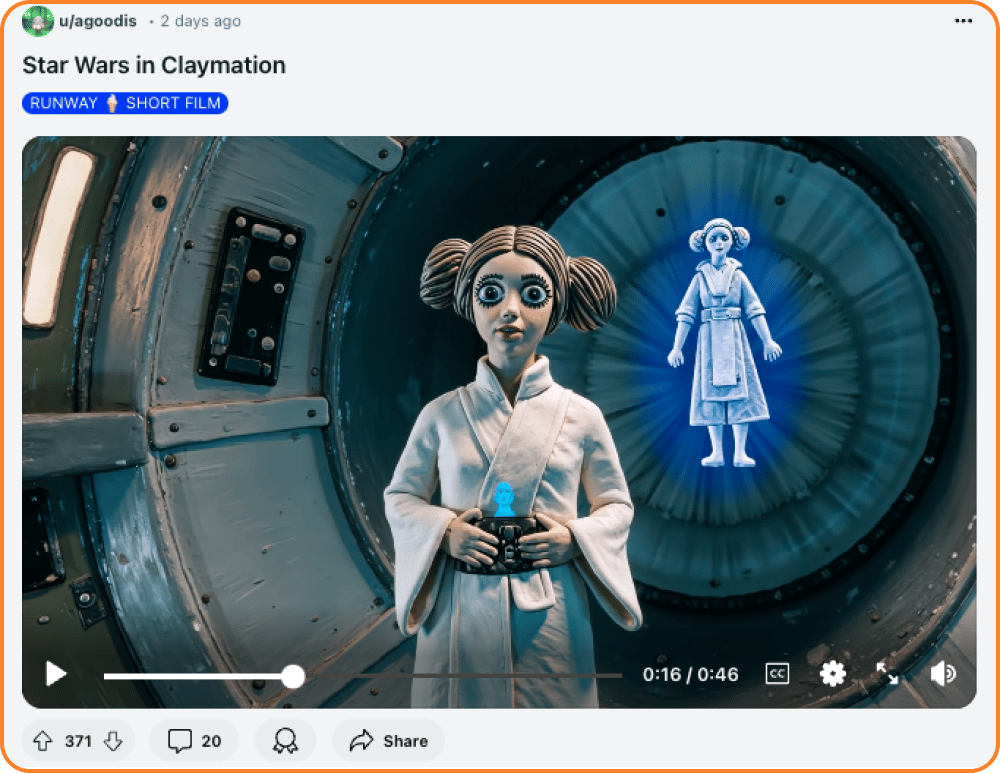The image size is (1000, 774).
Task: Share the post
Action: click(388, 741)
